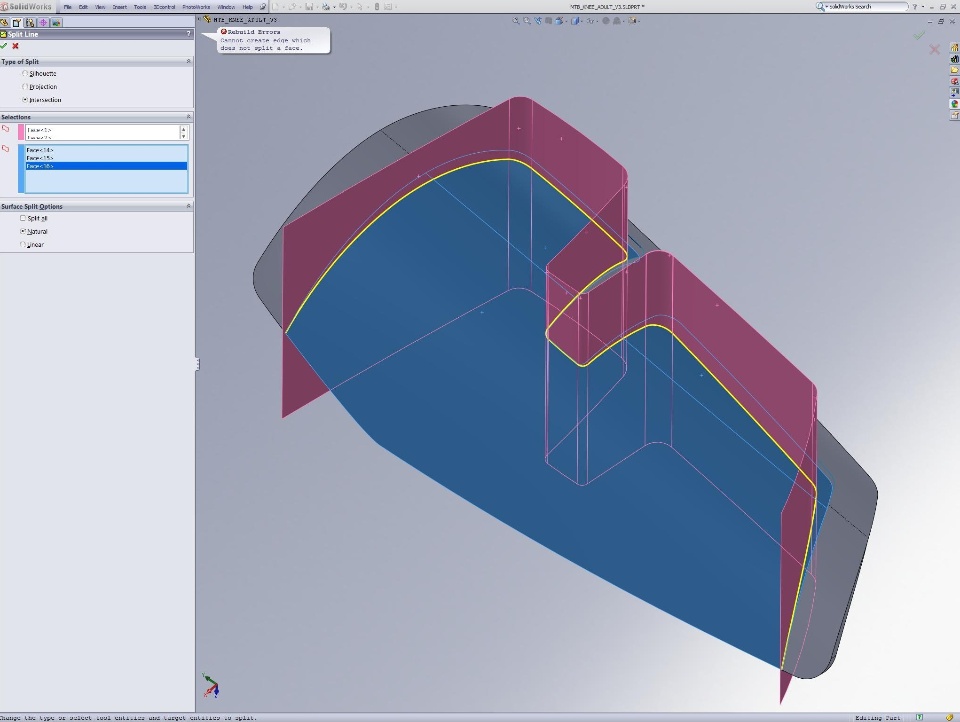
Task: Click the viewport red X cancel corner icon
Action: [x=934, y=49]
